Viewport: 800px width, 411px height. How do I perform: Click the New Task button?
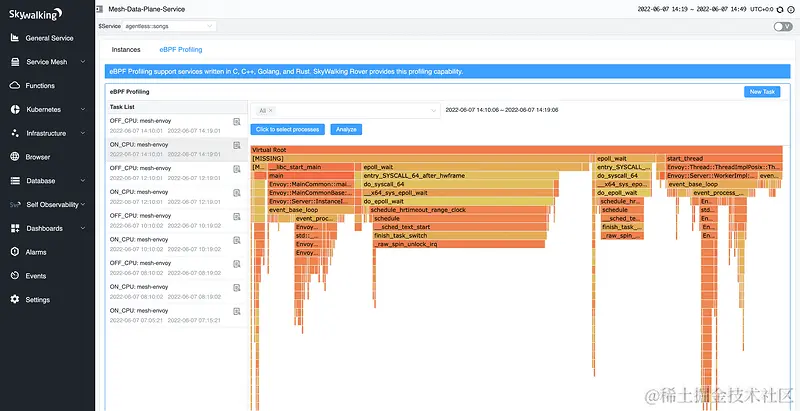click(x=762, y=92)
